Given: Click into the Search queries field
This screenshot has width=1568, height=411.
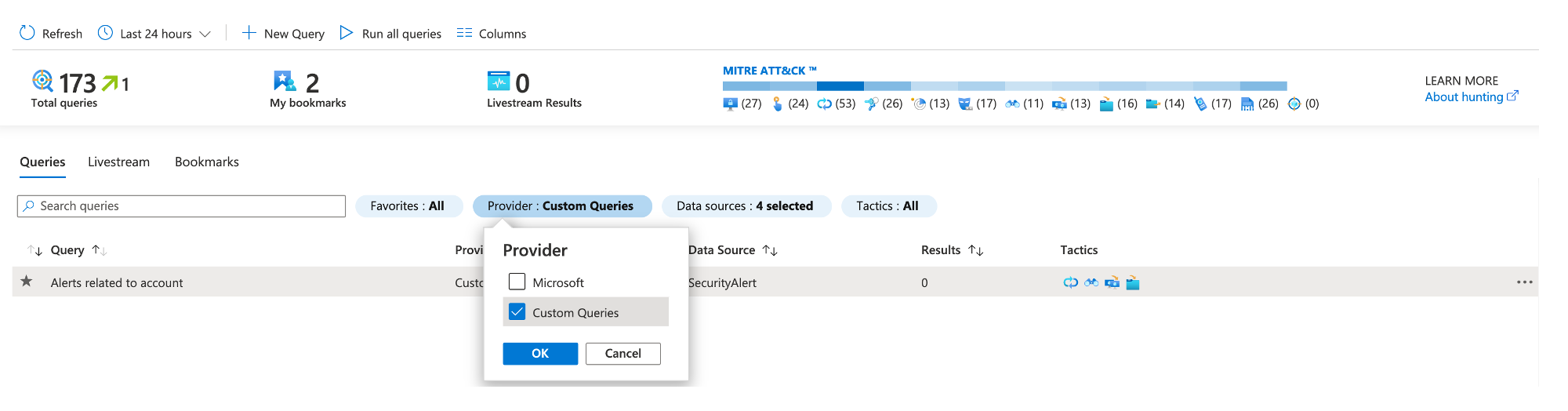Looking at the screenshot, I should click(188, 206).
